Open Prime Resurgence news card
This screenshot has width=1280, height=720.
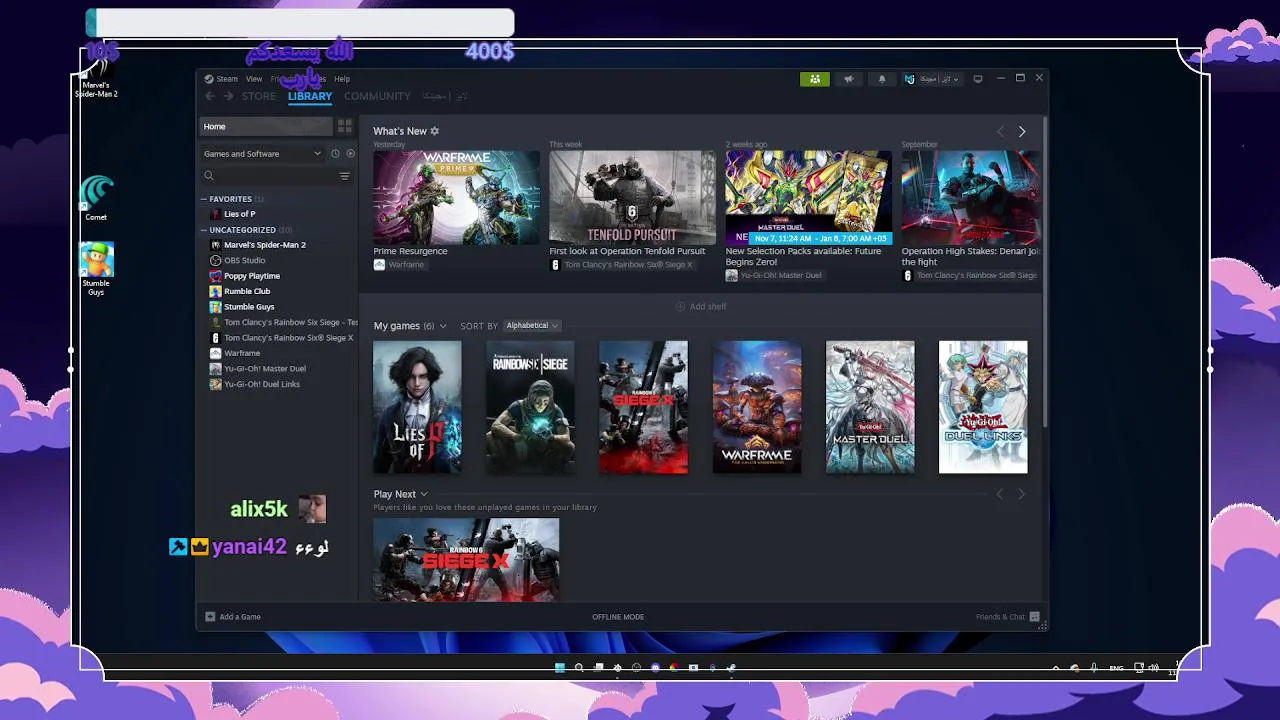[x=456, y=198]
